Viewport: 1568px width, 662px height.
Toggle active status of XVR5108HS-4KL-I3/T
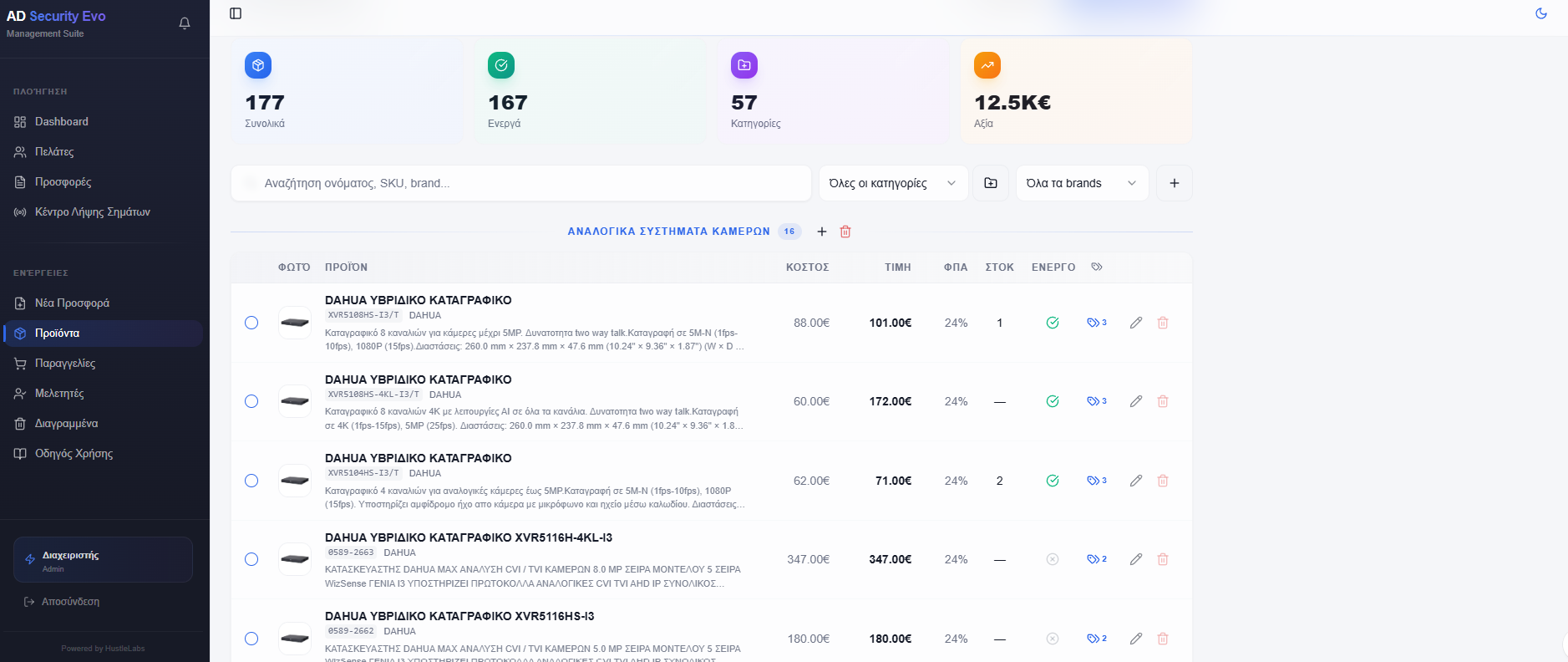(x=1053, y=401)
